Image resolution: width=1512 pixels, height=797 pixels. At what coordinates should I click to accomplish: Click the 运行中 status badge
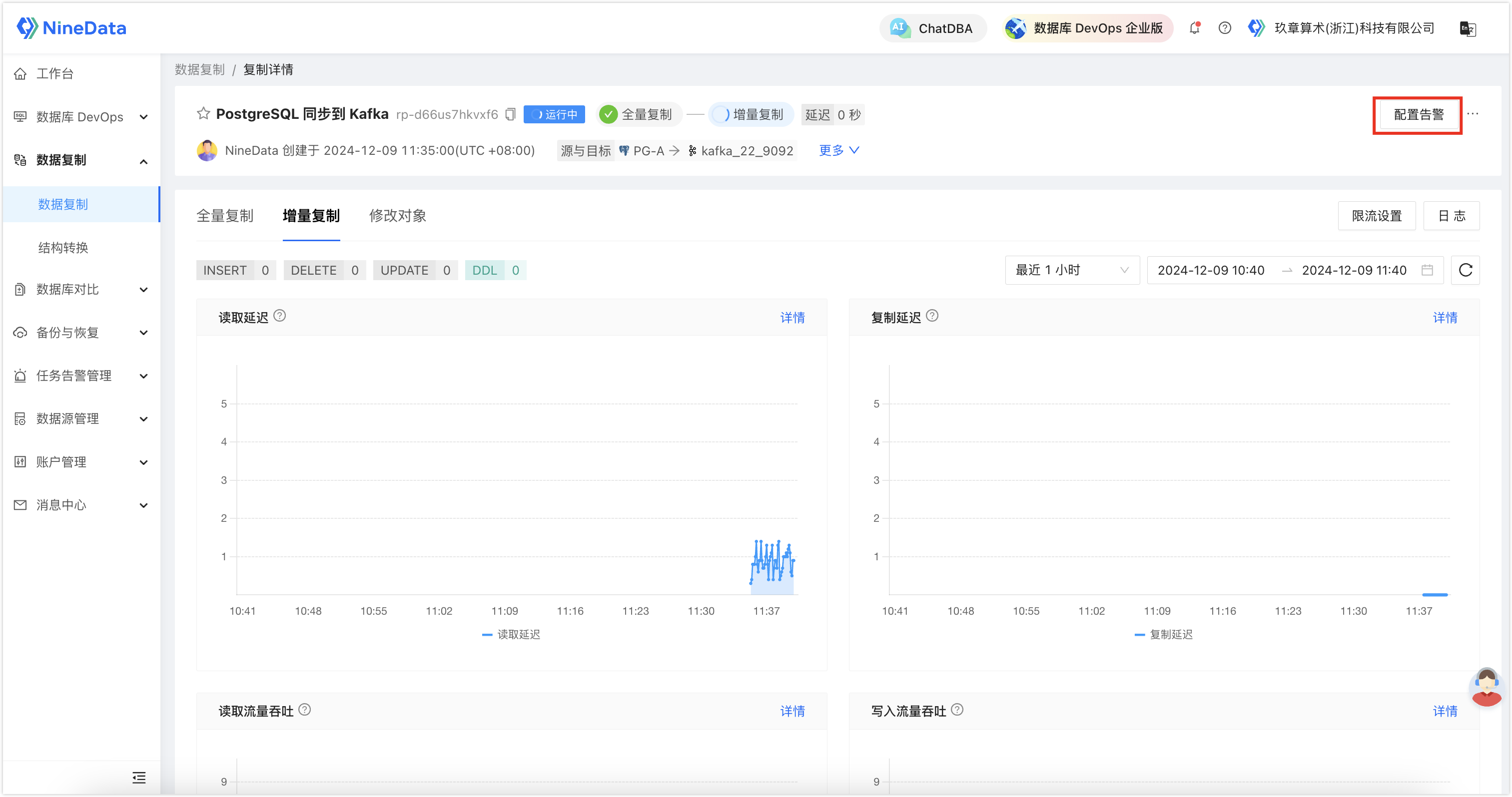[x=555, y=114]
